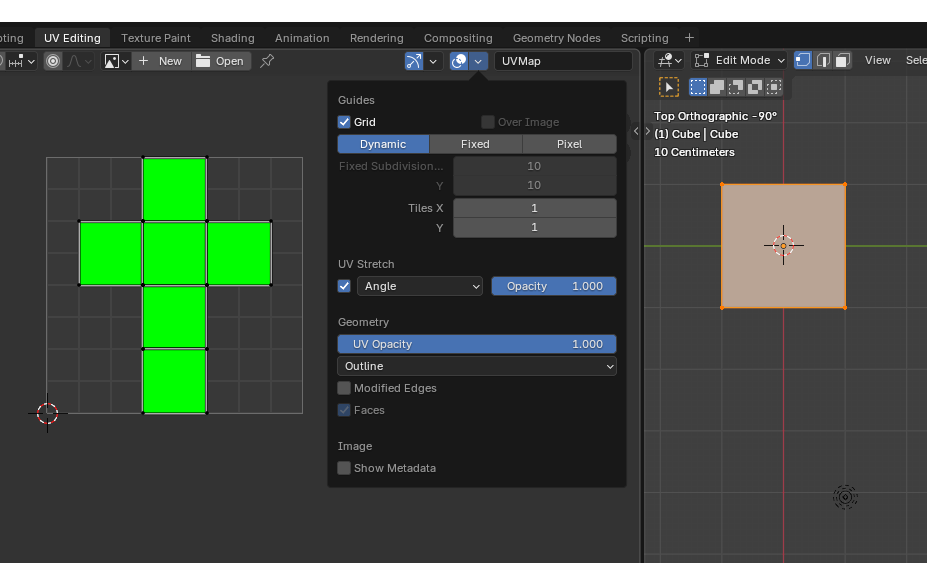The image size is (927, 563).
Task: Adjust the UV Opacity slider
Action: 477,344
